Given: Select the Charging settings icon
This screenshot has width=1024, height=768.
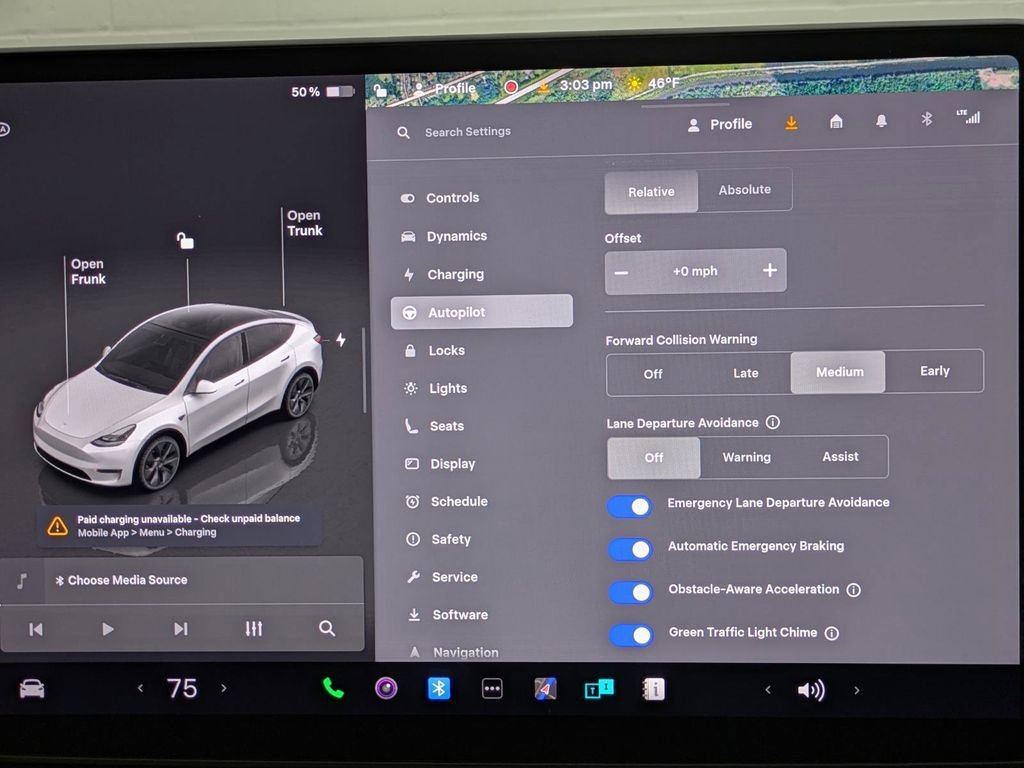Looking at the screenshot, I should coord(411,274).
